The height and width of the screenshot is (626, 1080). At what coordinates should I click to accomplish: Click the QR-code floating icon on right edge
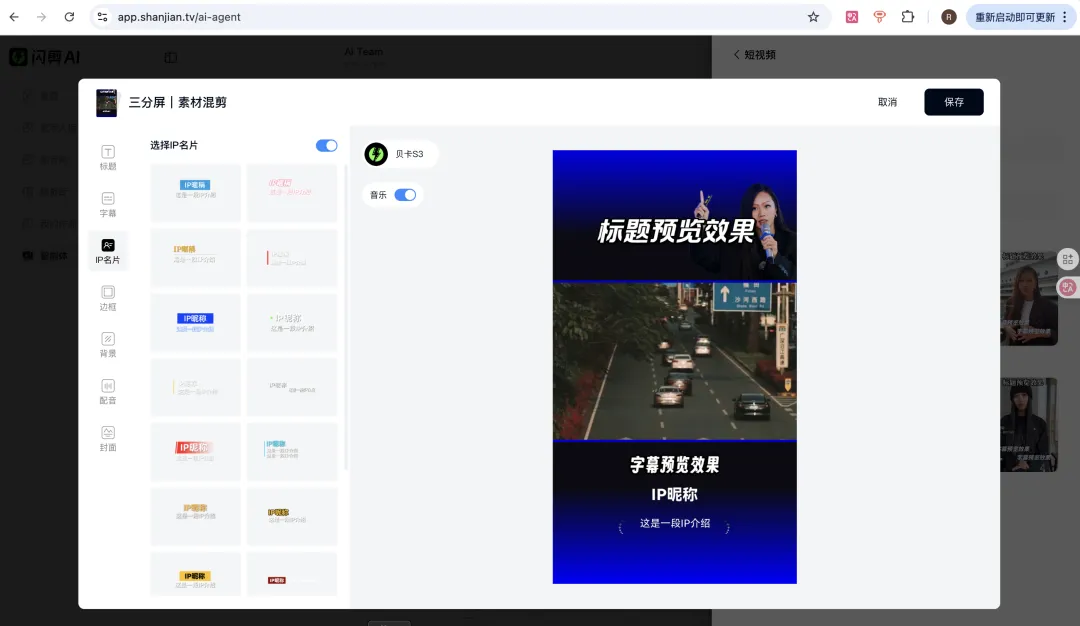(1068, 259)
